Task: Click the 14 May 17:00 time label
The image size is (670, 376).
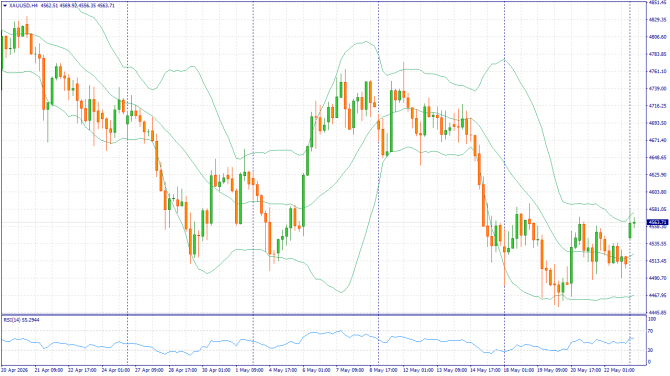Action: click(485, 370)
